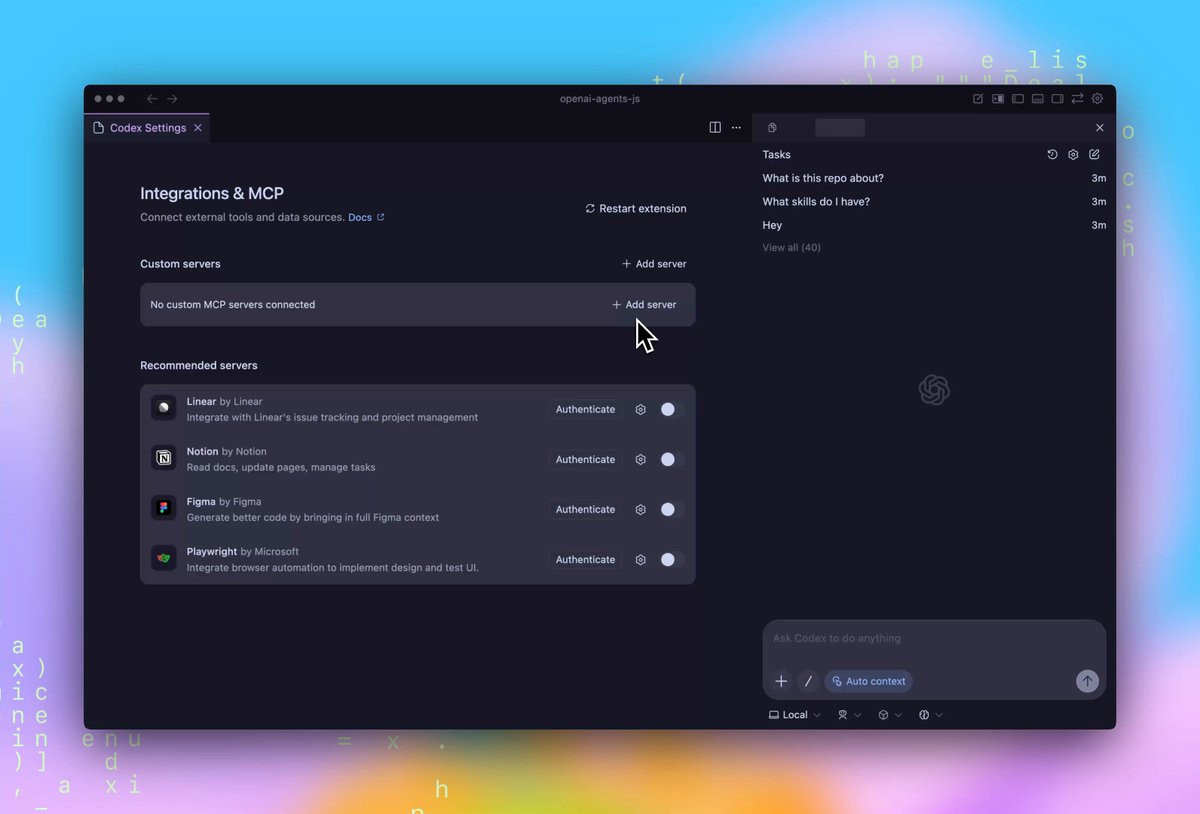Image resolution: width=1200 pixels, height=814 pixels.
Task: Open slash commands button in prompt box
Action: click(808, 681)
